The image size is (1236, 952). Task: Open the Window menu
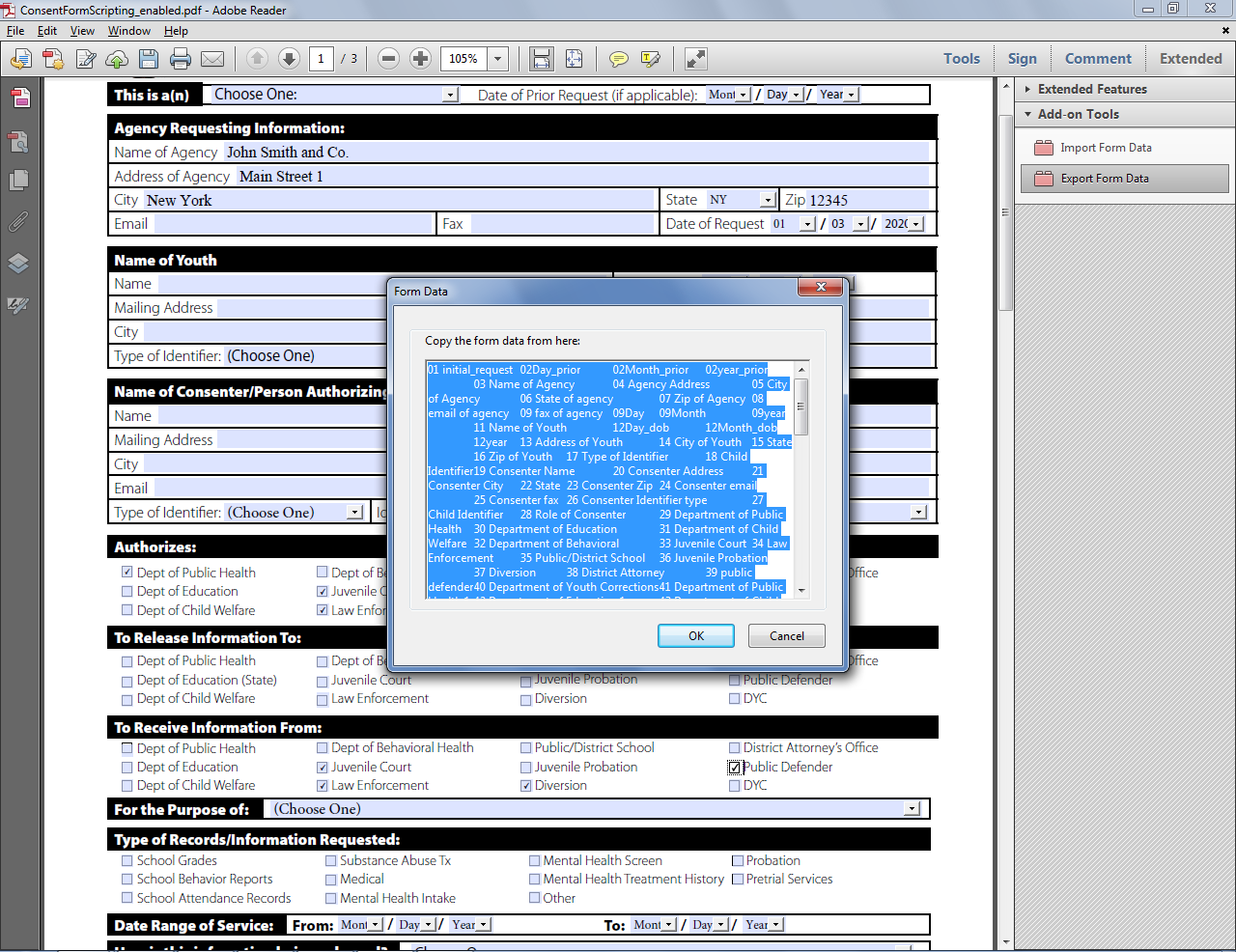[128, 31]
